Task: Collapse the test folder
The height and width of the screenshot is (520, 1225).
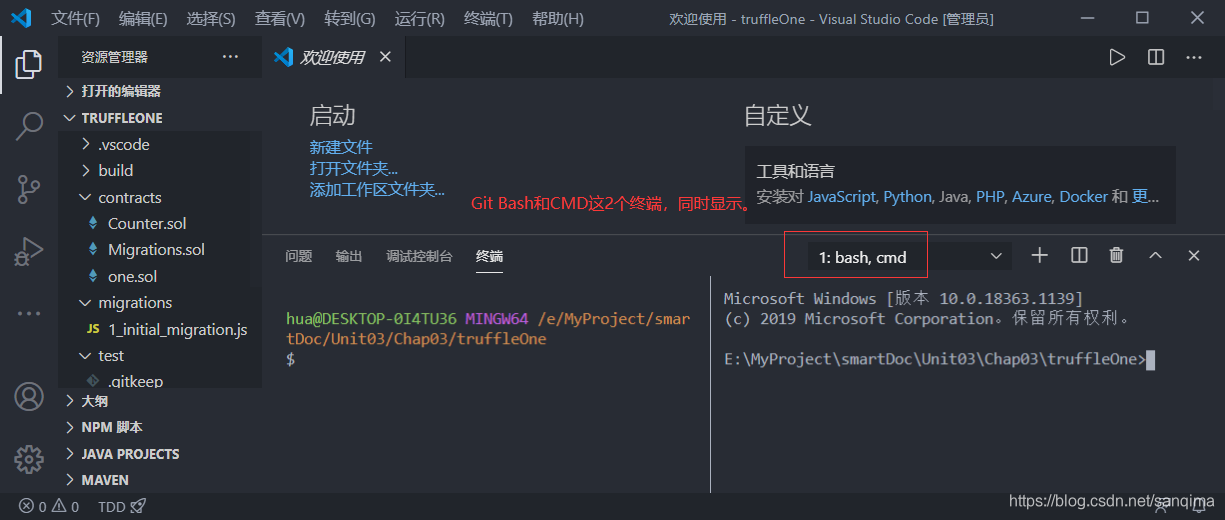Action: click(160, 356)
